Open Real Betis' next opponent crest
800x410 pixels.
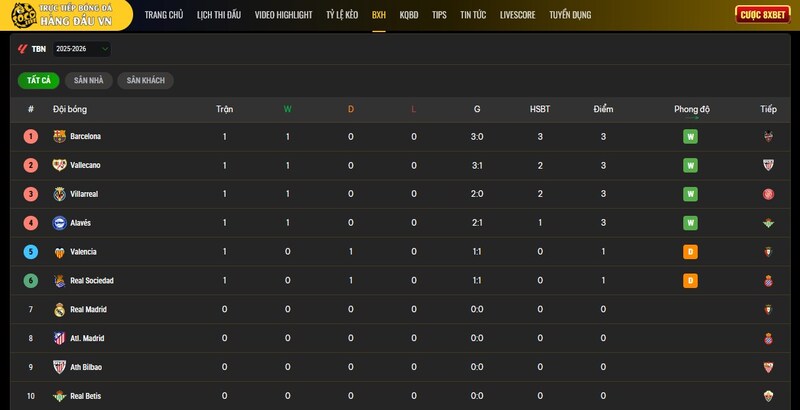pyautogui.click(x=768, y=396)
